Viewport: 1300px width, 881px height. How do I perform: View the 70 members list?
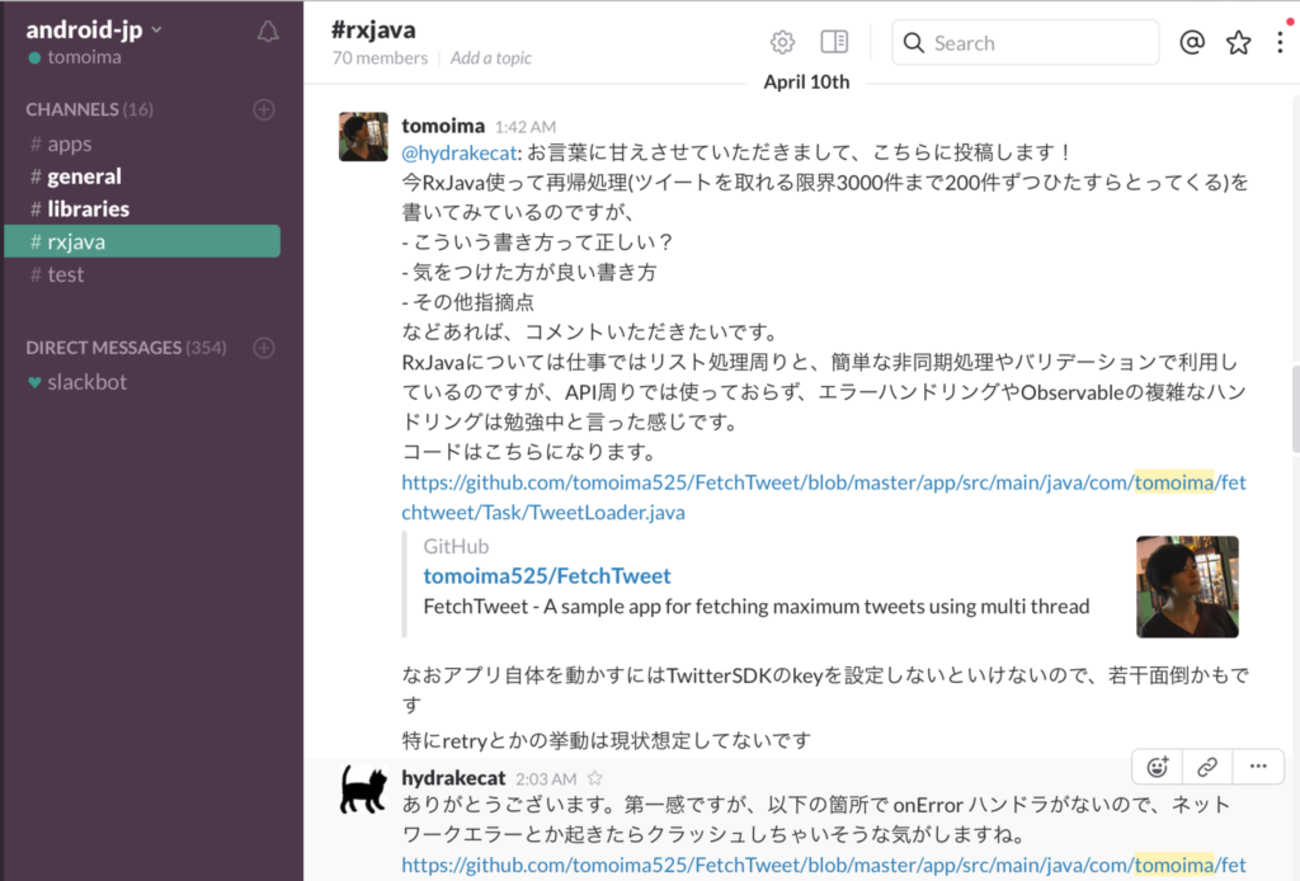(380, 58)
